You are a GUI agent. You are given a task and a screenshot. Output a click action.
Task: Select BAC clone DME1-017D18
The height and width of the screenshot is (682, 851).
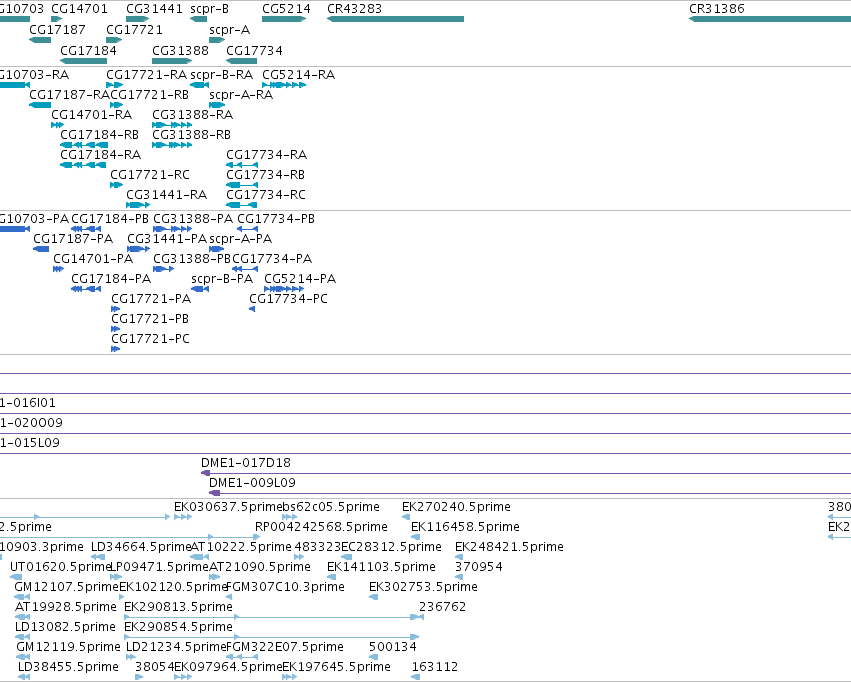pos(246,463)
